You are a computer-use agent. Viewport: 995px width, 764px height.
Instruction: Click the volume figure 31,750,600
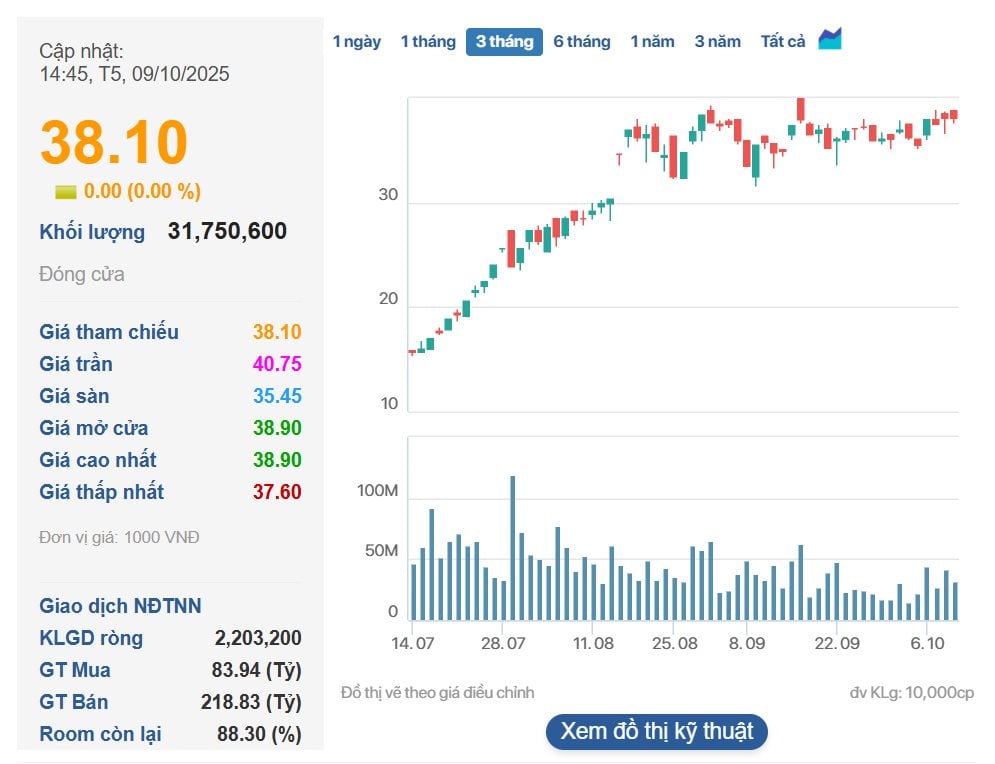click(227, 232)
